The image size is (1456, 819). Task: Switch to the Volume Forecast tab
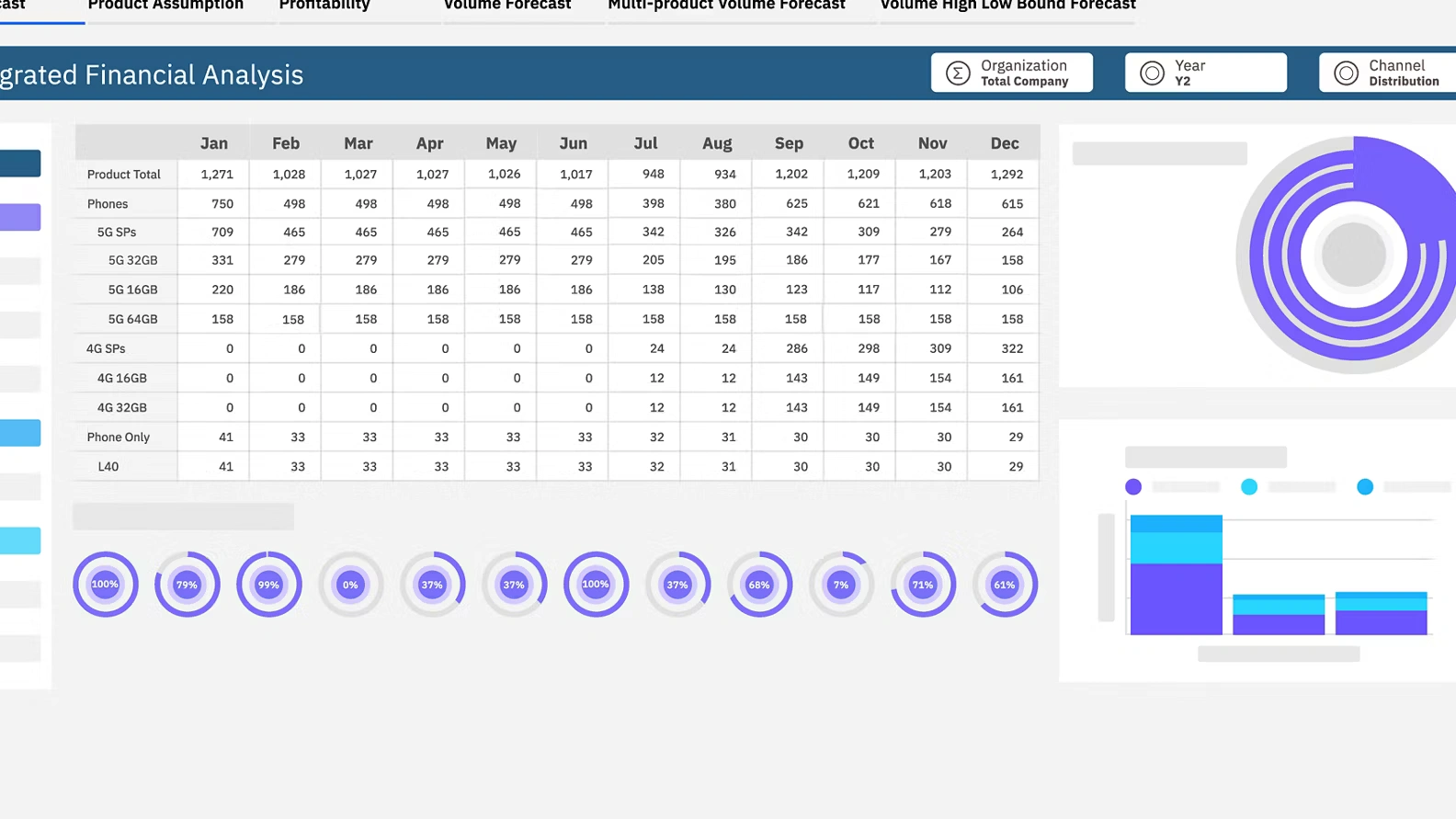[507, 6]
